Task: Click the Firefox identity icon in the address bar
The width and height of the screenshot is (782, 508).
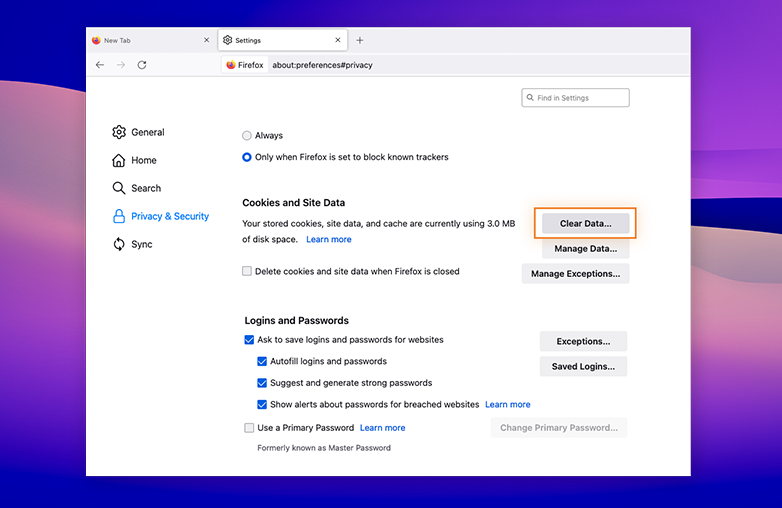Action: pos(231,65)
